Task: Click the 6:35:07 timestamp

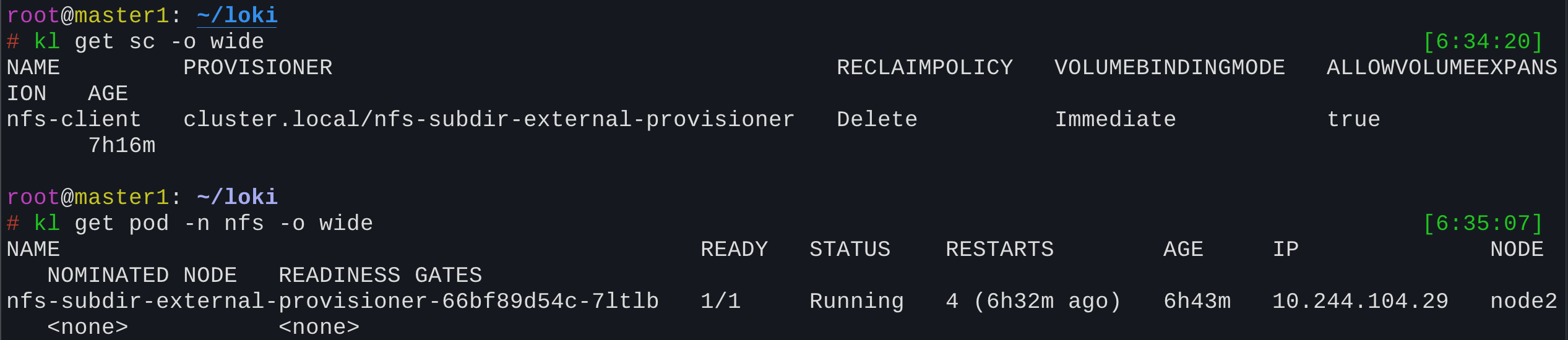Action: coord(1483,224)
